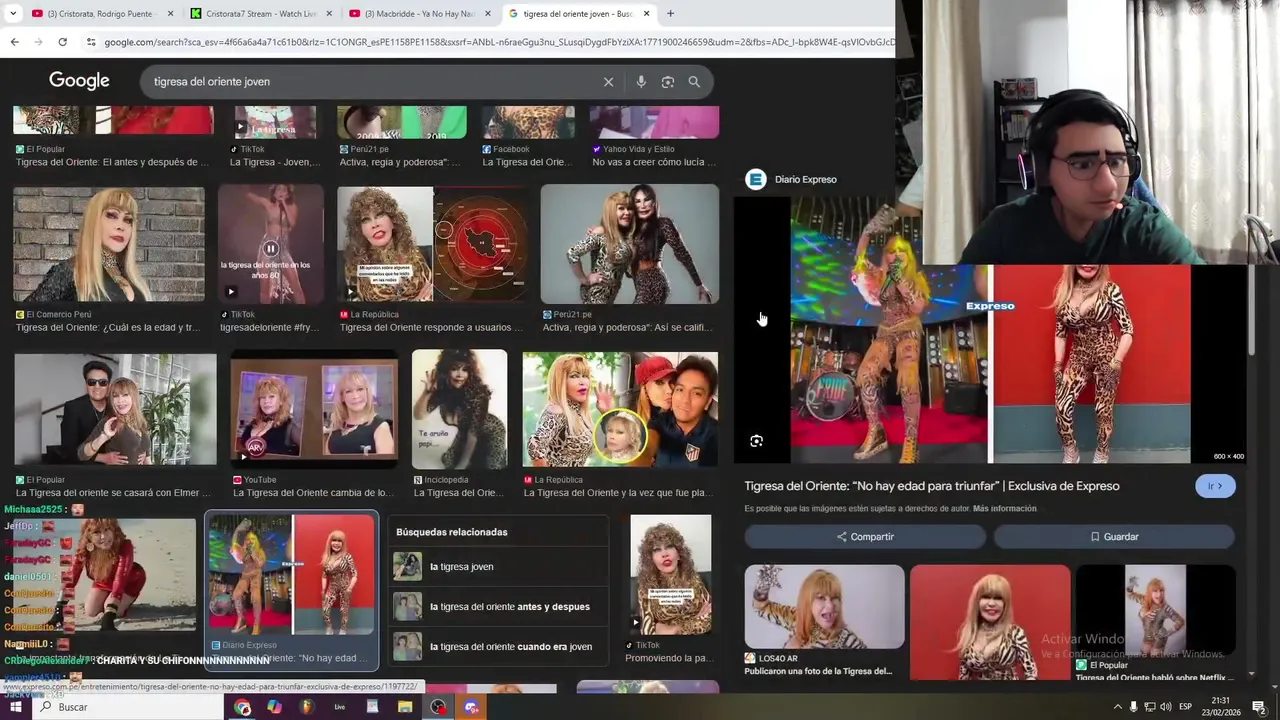The width and height of the screenshot is (1280, 720).
Task: Open El Popular Netflix related image
Action: pyautogui.click(x=1155, y=610)
